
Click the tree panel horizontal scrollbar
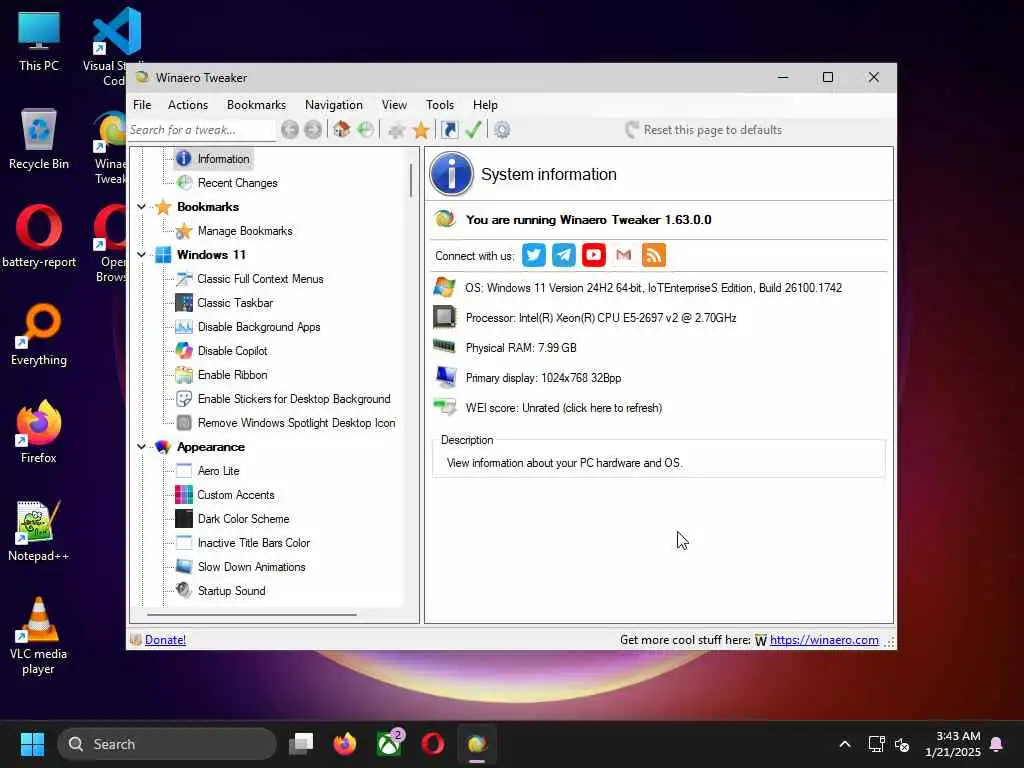coord(251,615)
